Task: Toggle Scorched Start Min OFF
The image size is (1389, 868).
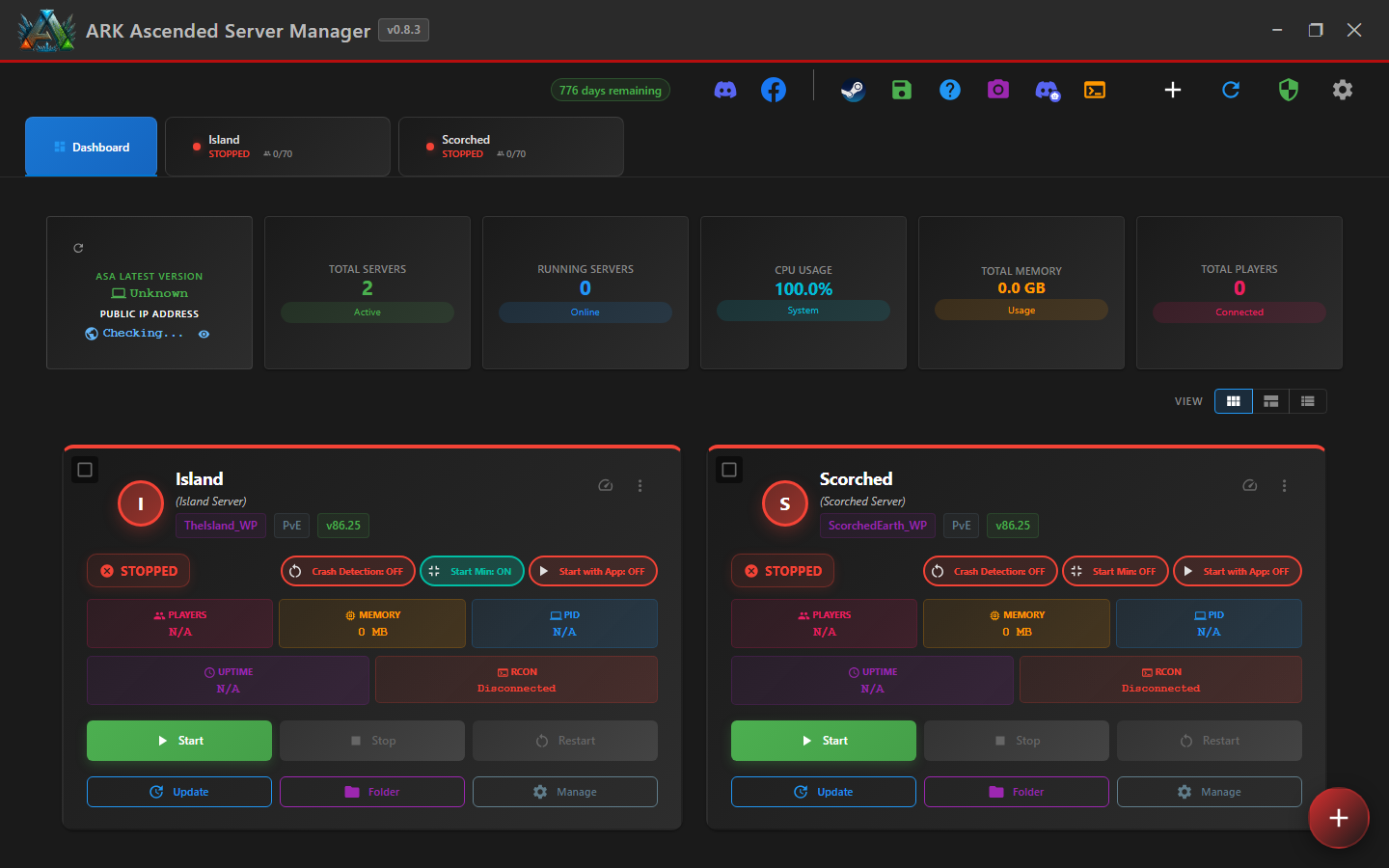Action: tap(1115, 571)
